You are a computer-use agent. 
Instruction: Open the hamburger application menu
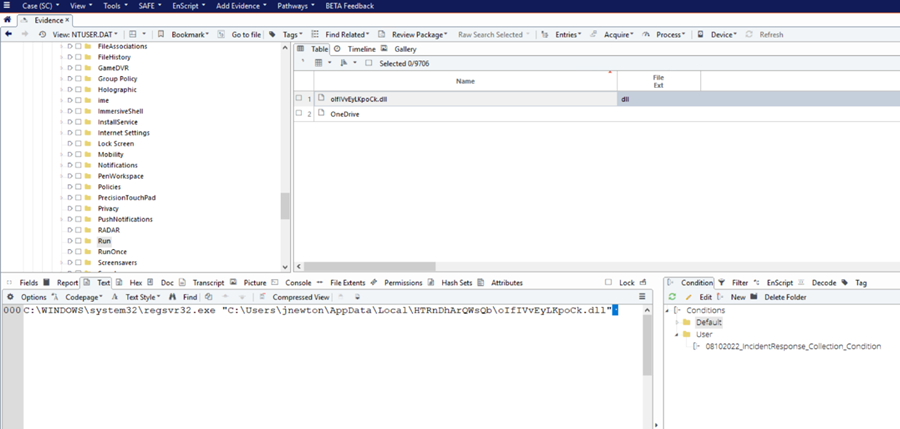pos(7,6)
